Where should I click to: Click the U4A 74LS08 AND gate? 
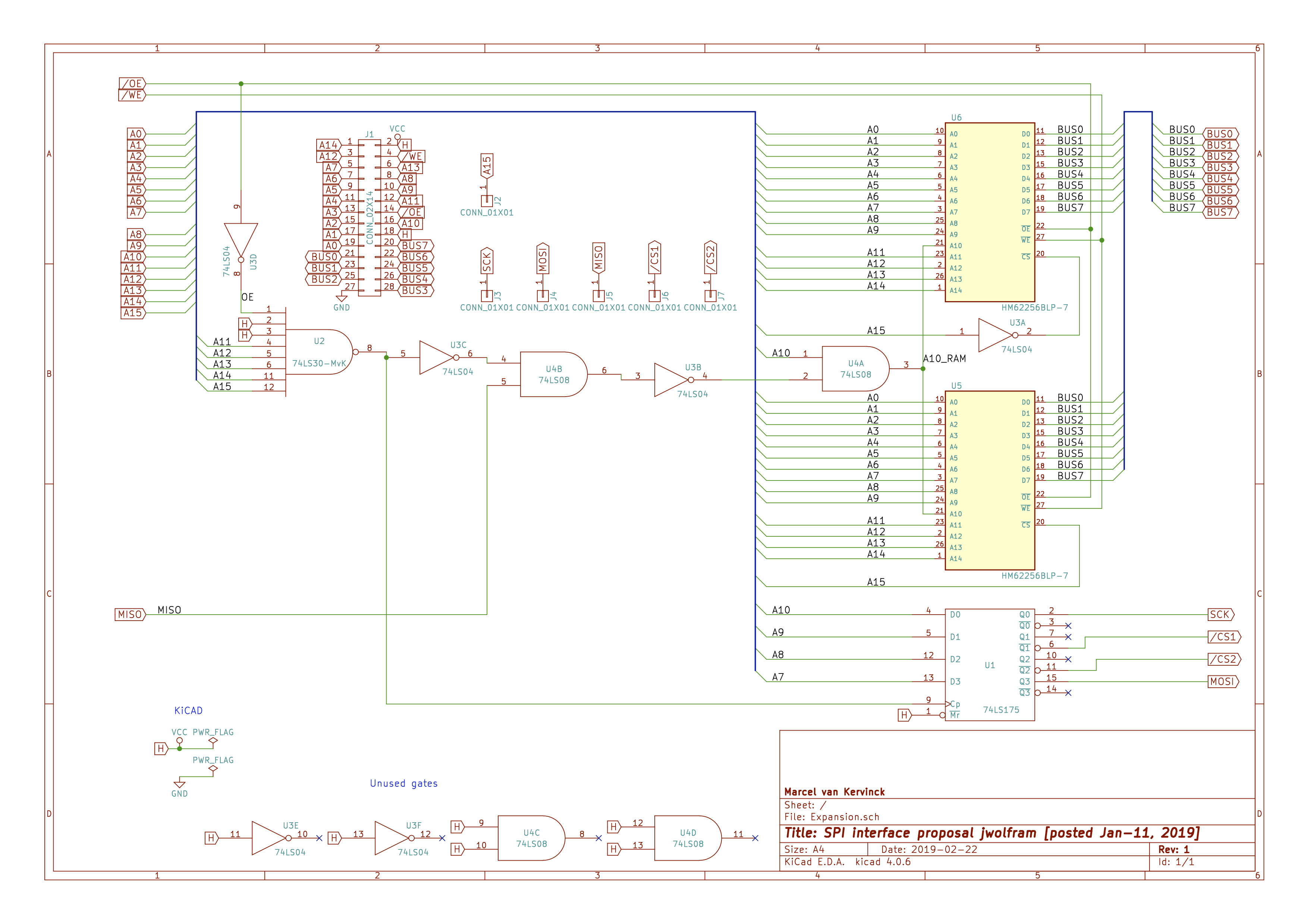pos(856,368)
